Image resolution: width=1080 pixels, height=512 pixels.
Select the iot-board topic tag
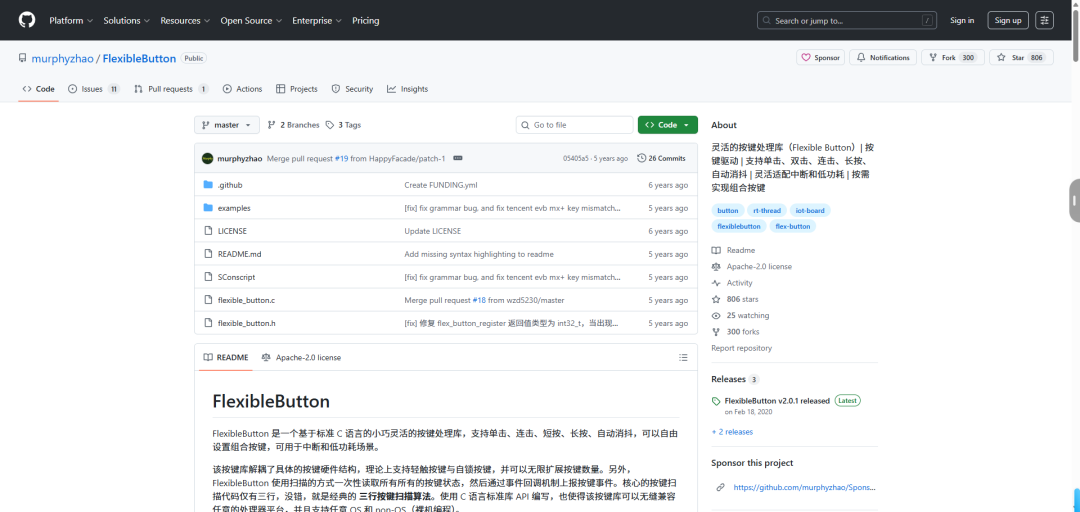click(x=809, y=211)
